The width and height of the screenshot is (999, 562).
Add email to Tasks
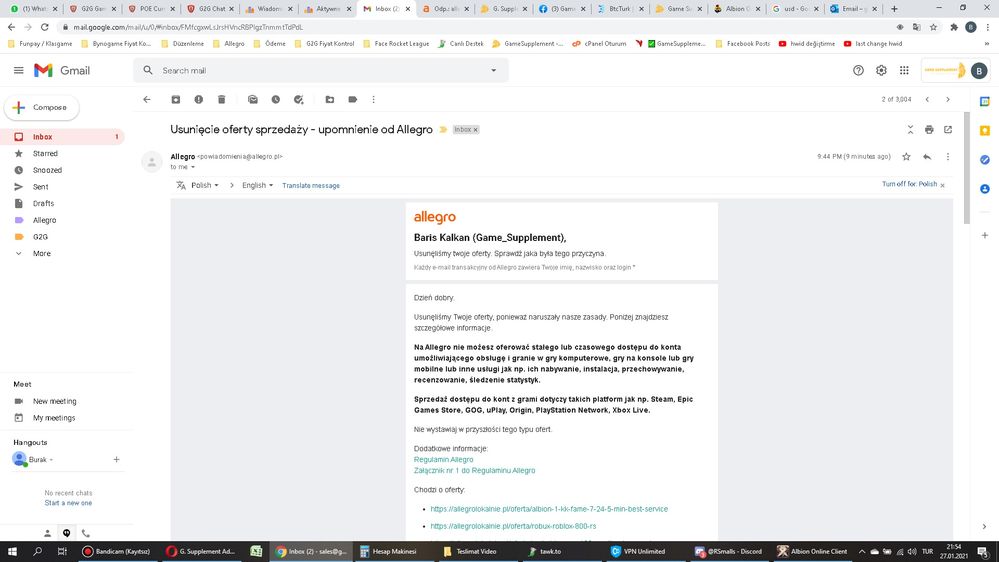coord(299,99)
